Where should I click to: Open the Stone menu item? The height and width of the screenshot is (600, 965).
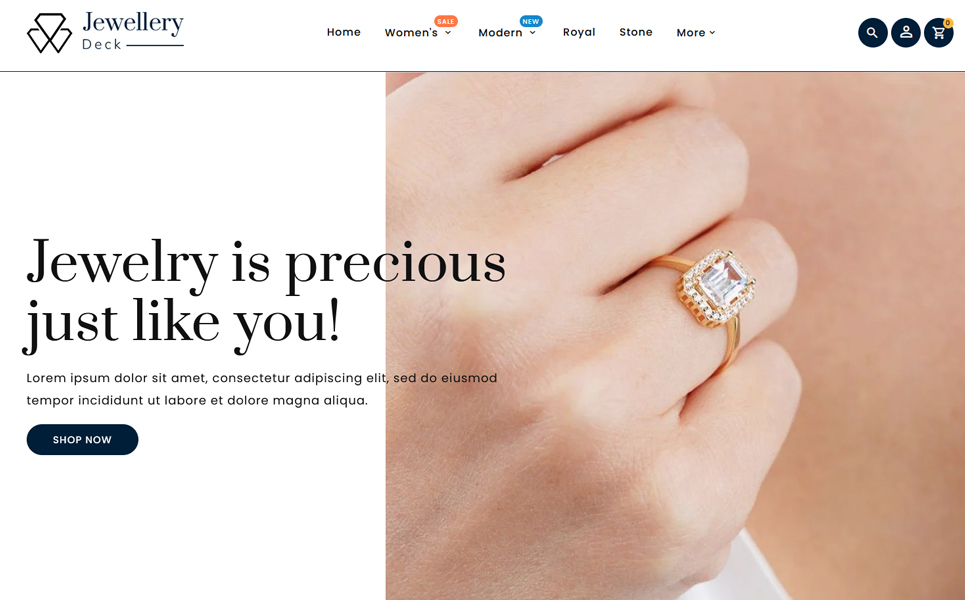pyautogui.click(x=636, y=32)
